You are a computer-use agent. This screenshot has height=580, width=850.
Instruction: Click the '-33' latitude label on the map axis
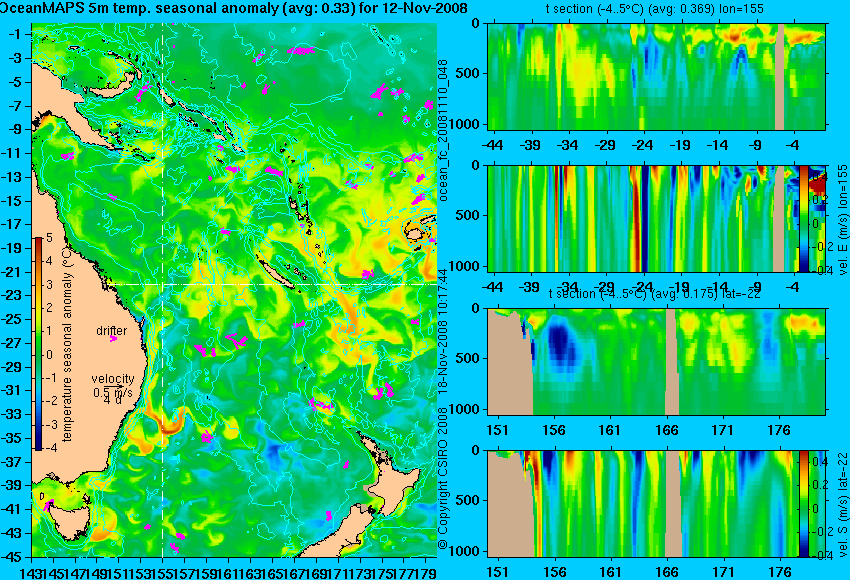[12, 414]
